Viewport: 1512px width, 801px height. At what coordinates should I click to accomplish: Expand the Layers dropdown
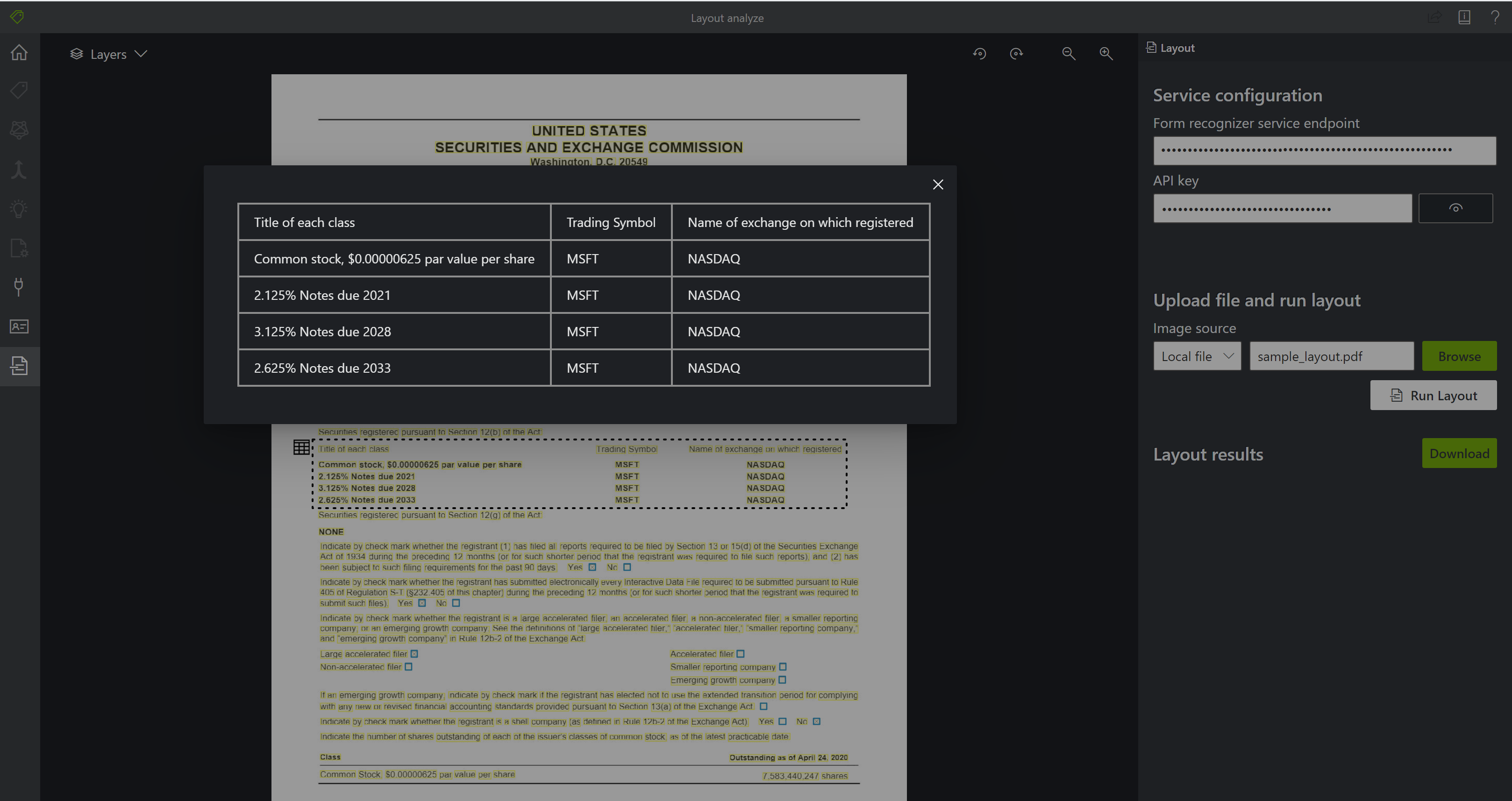108,54
